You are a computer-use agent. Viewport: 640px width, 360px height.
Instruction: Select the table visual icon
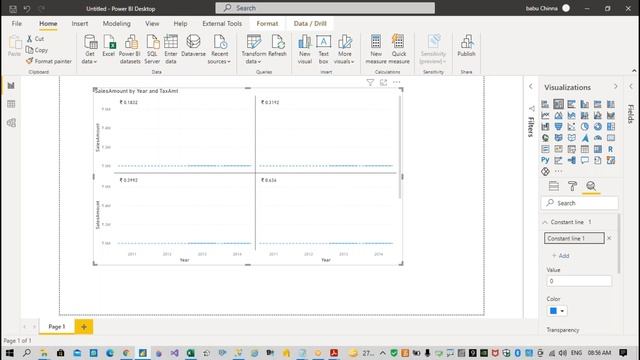coord(584,149)
